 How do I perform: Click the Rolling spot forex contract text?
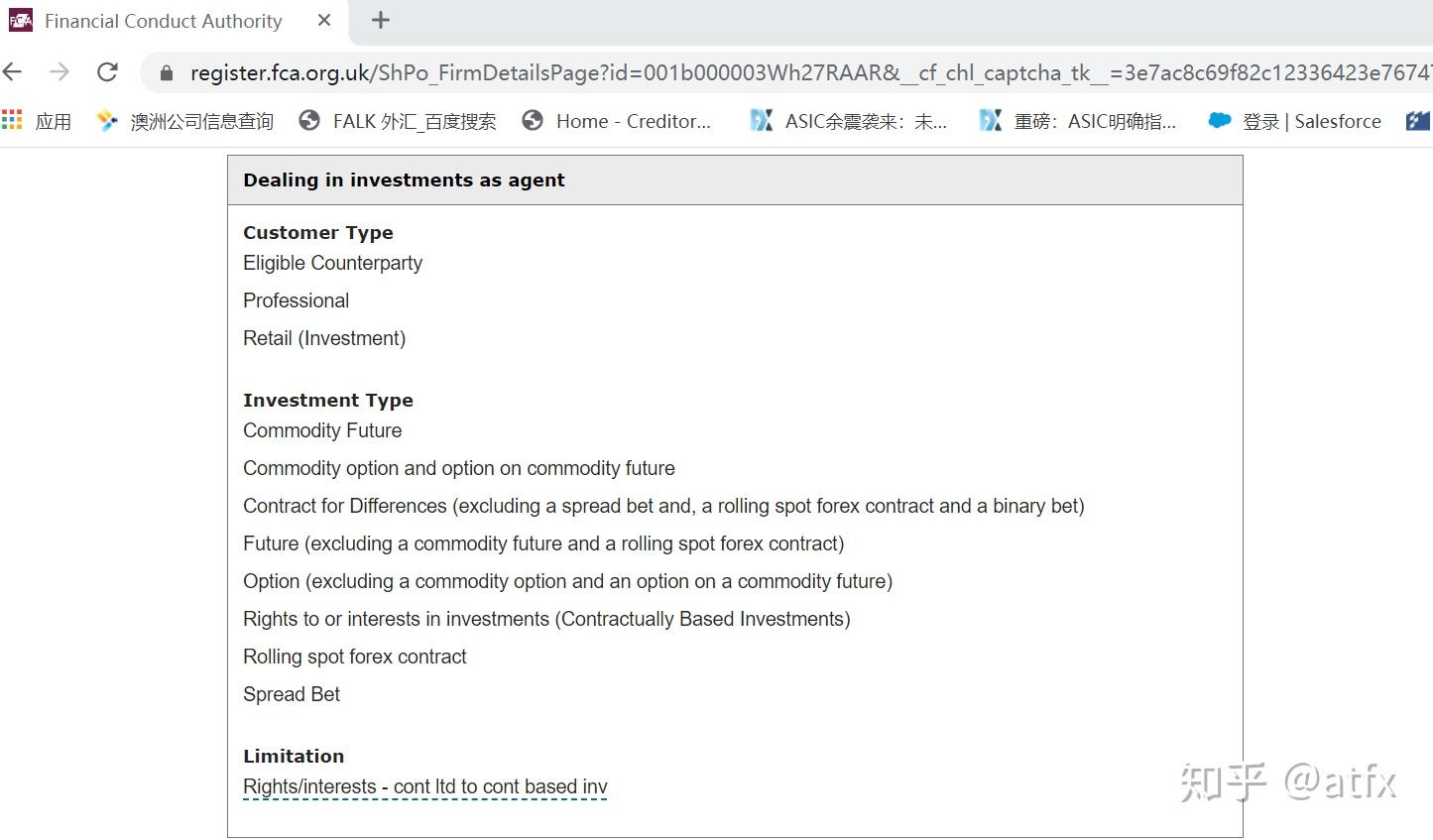[355, 657]
